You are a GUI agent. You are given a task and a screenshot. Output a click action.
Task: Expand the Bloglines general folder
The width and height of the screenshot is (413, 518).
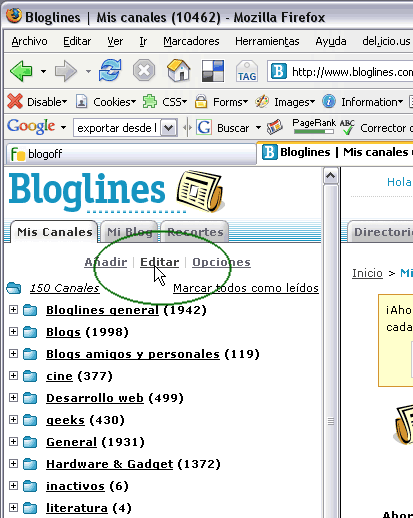tap(13, 309)
